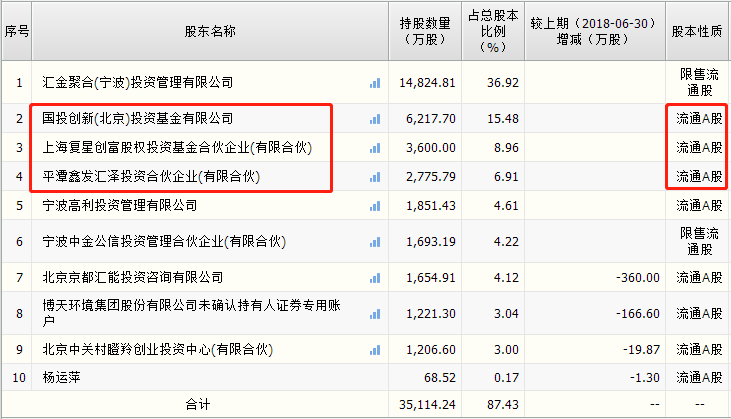Click holding value 1,206.60
The image size is (731, 419).
point(431,350)
